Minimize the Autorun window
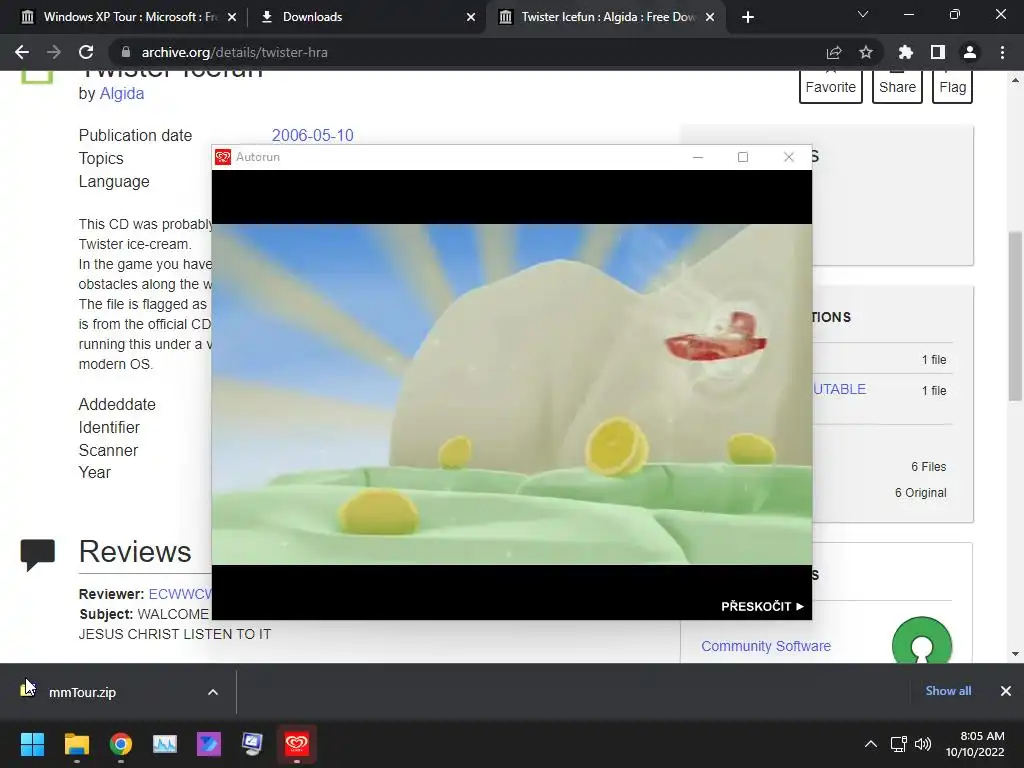The height and width of the screenshot is (768, 1024). click(x=698, y=157)
